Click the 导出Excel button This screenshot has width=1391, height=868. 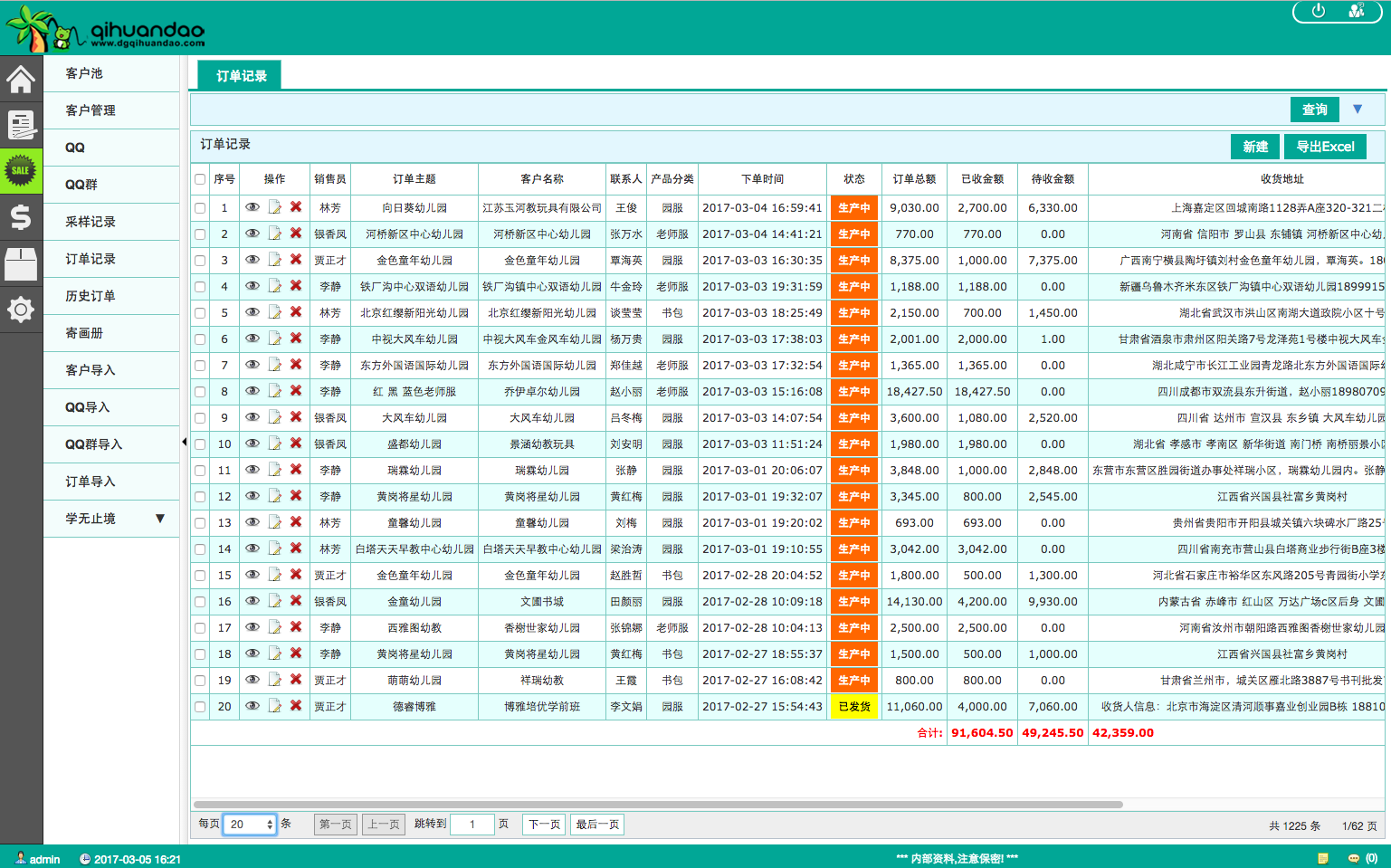[x=1325, y=147]
